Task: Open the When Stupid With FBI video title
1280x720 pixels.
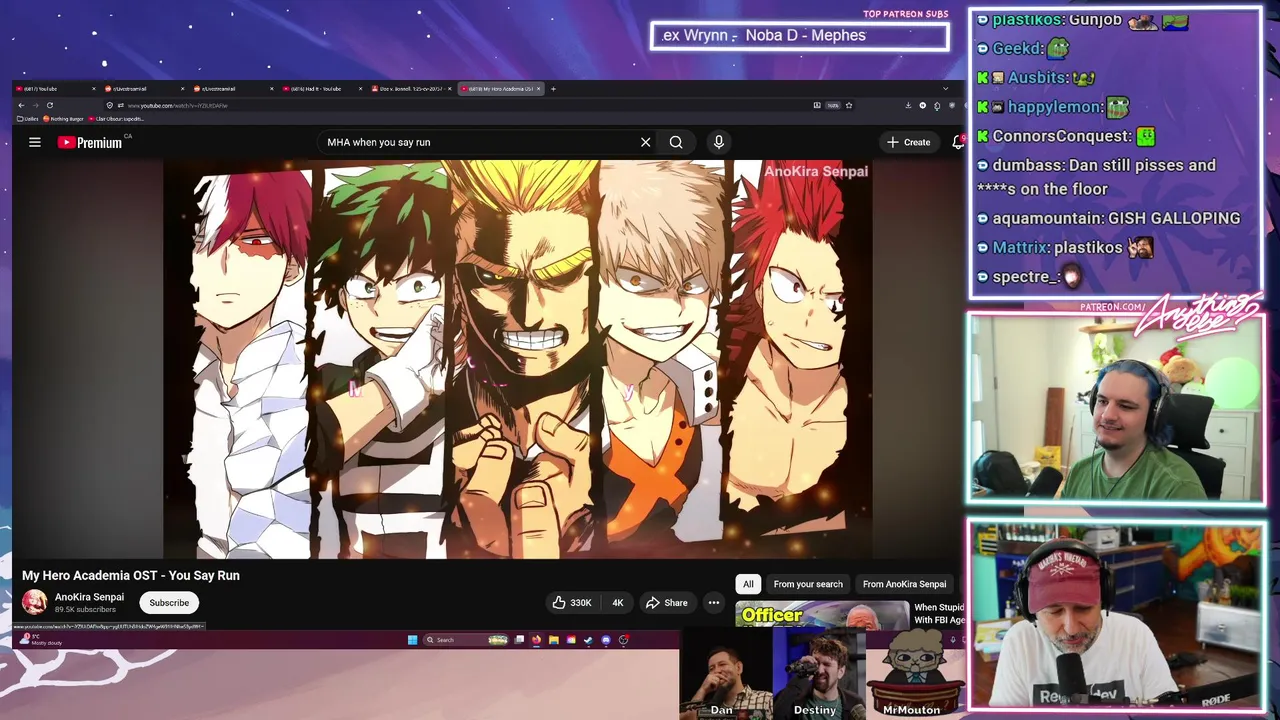Action: coord(939,613)
